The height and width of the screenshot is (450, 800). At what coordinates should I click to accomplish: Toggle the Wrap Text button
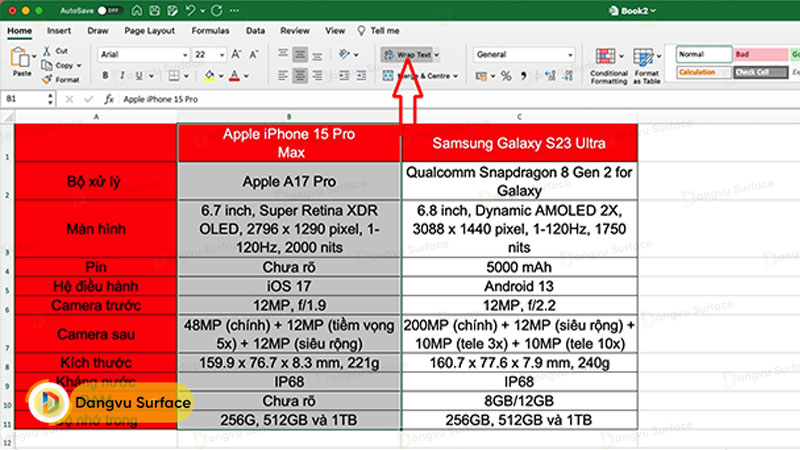(x=407, y=54)
